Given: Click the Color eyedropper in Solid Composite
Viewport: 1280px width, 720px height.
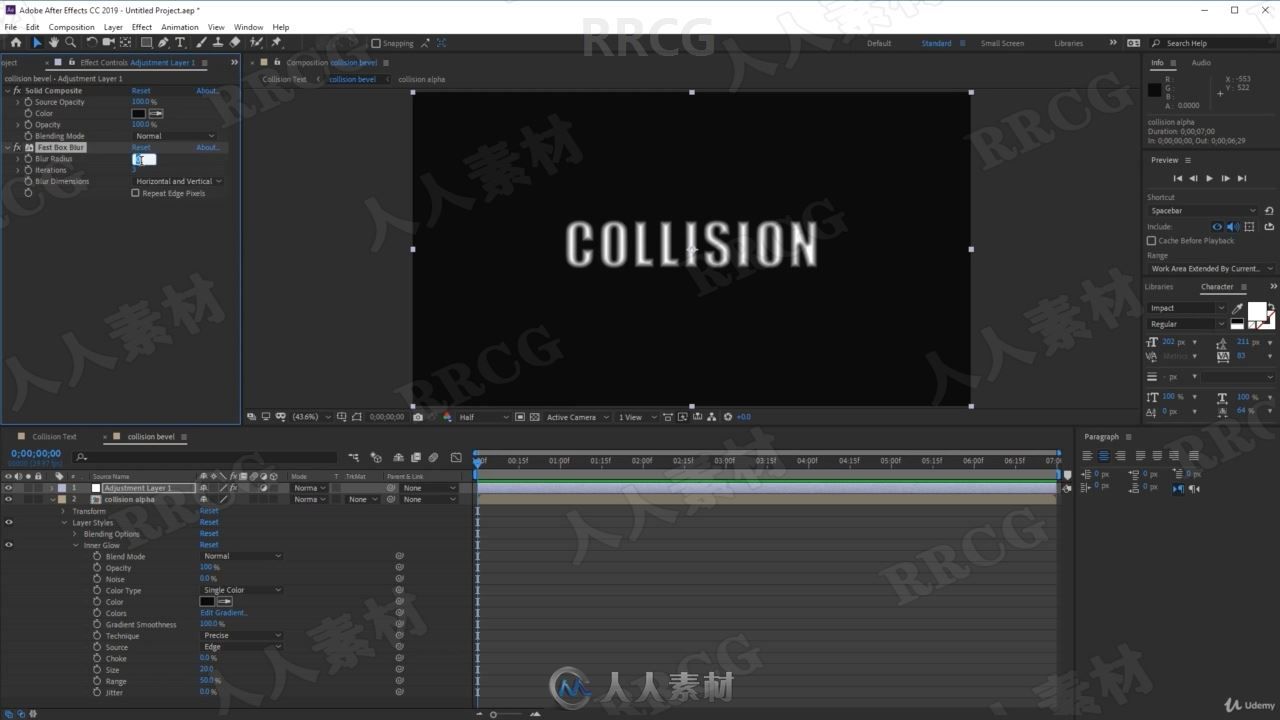Looking at the screenshot, I should [x=156, y=113].
